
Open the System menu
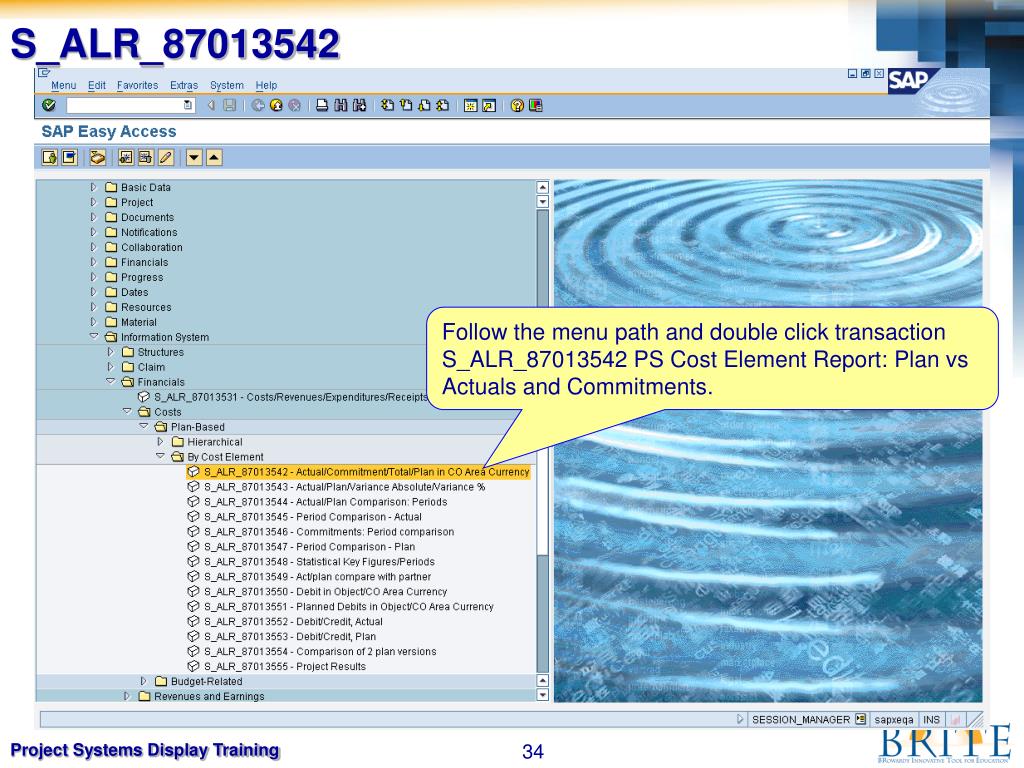(x=227, y=86)
